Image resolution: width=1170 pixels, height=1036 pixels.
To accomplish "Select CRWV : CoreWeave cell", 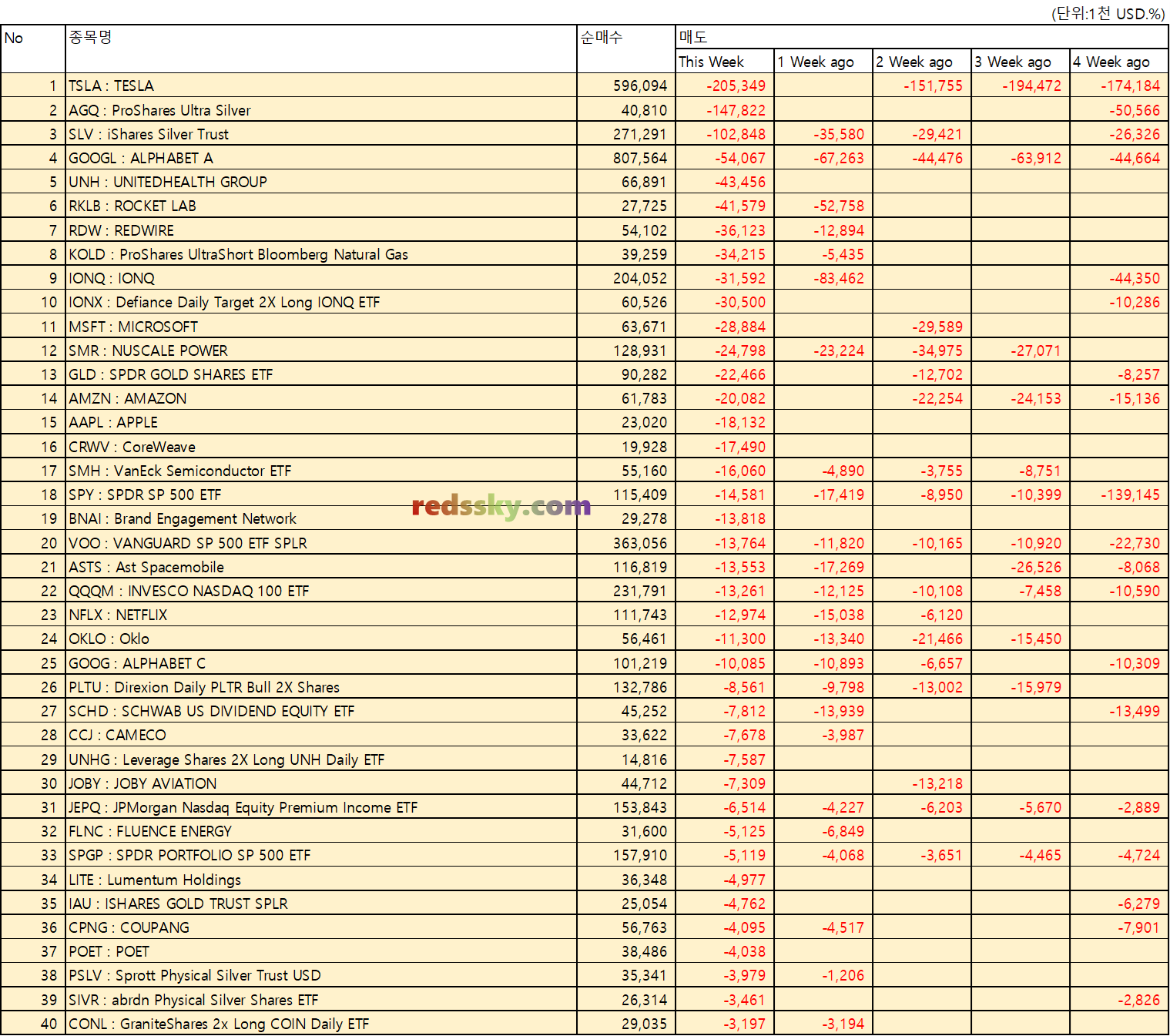I will pyautogui.click(x=320, y=446).
